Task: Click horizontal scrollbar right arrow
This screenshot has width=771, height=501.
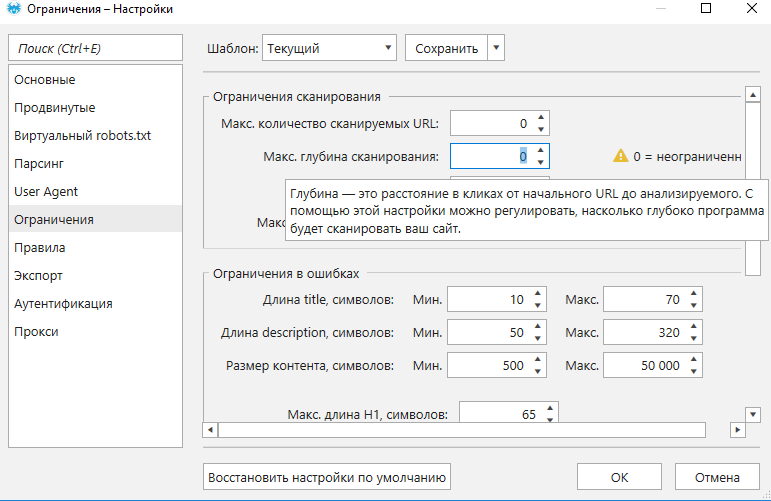Action: (x=737, y=430)
